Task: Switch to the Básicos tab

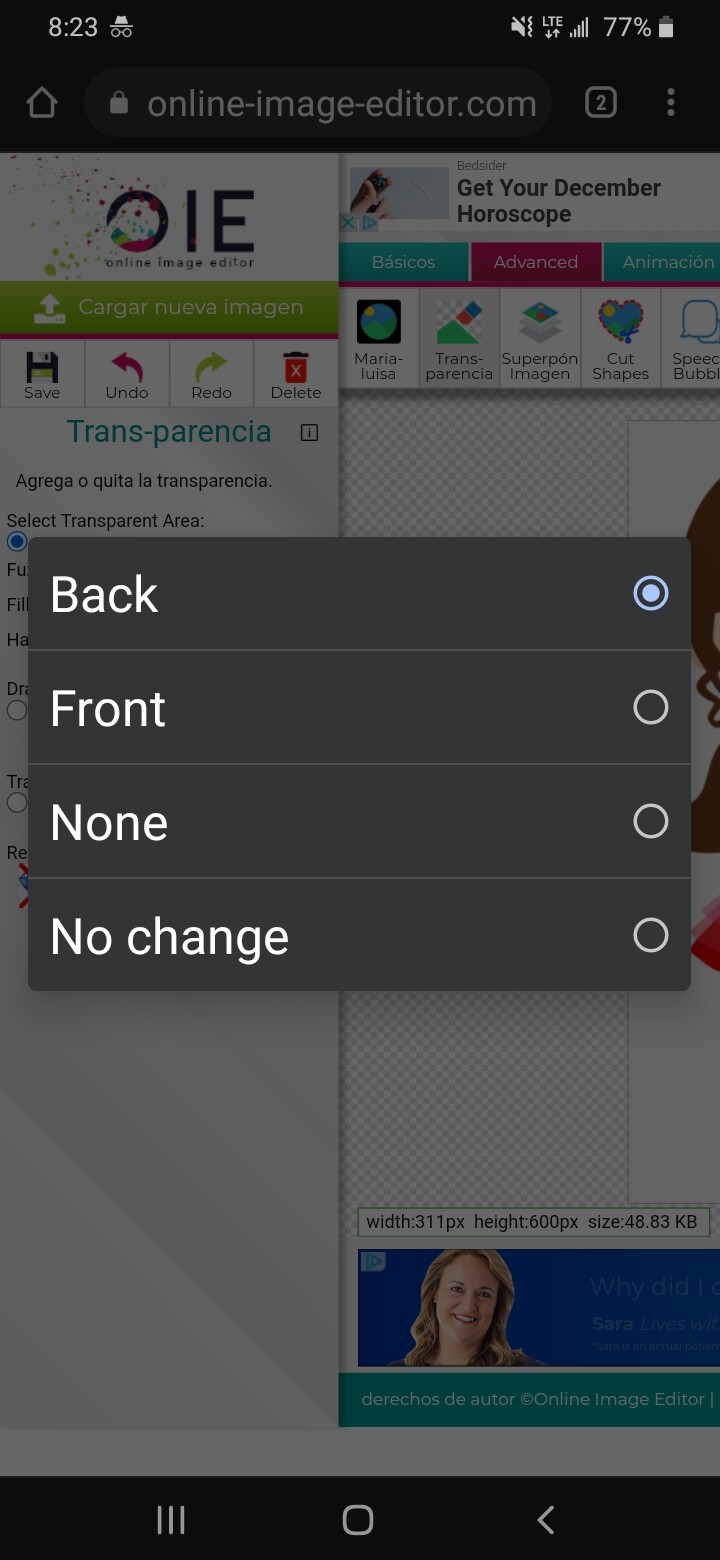Action: pyautogui.click(x=403, y=262)
